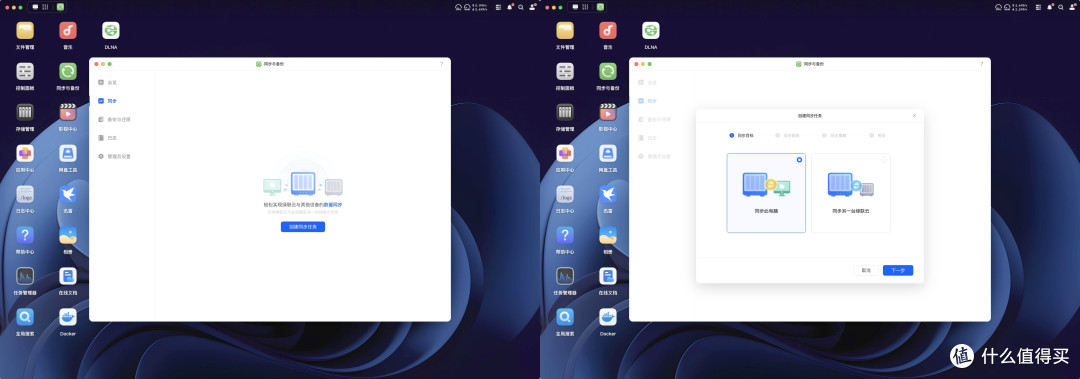
Task: Click blue 创建同步任务 button
Action: coord(303,227)
